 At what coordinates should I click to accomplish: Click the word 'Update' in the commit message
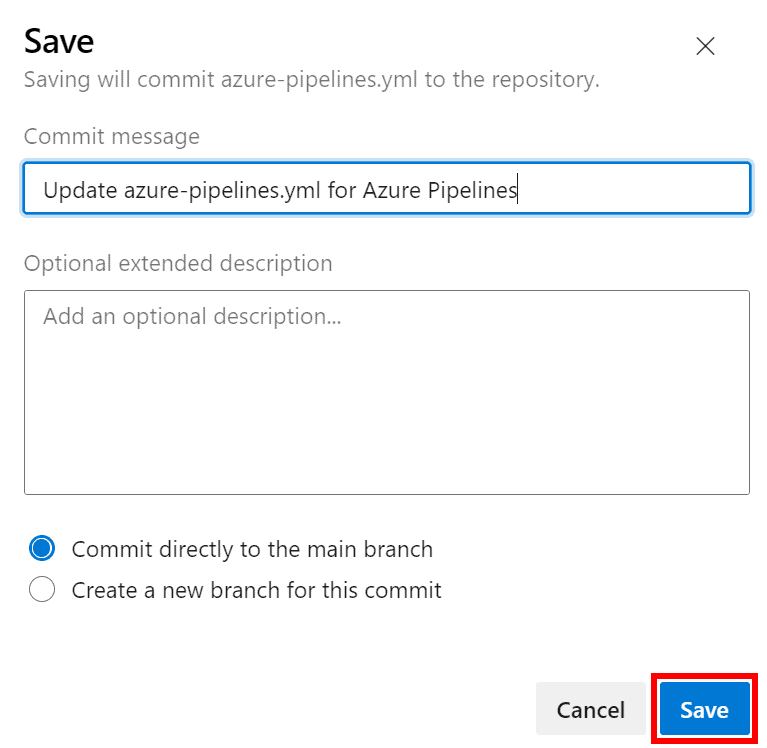pos(79,189)
